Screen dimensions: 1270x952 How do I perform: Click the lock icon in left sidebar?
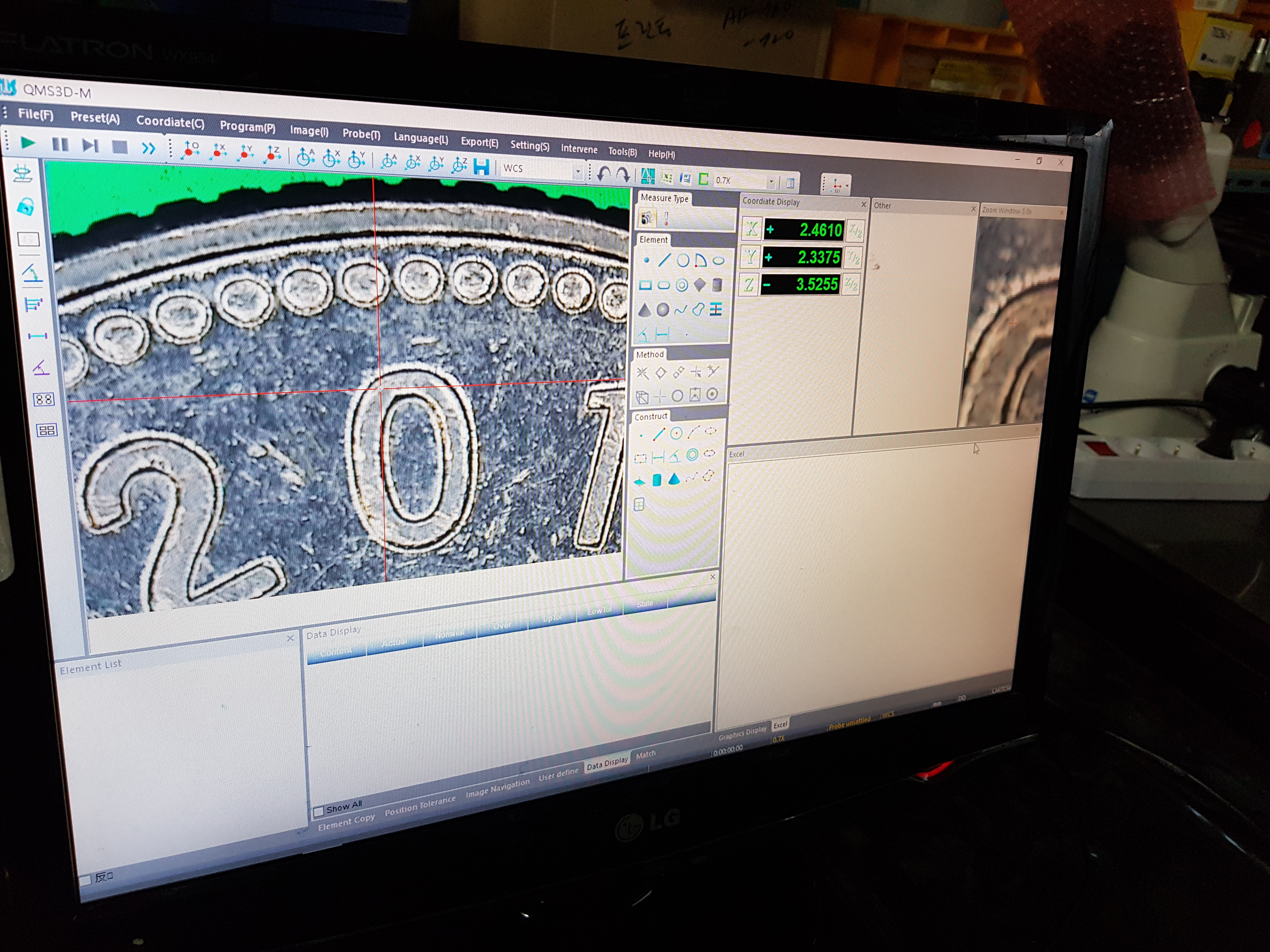(25, 206)
